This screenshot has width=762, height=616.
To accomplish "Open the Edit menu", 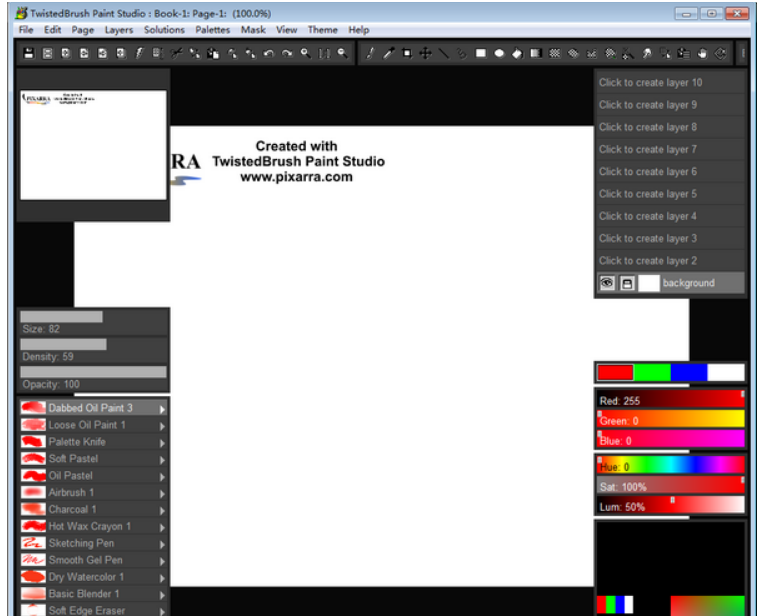I will point(52,30).
